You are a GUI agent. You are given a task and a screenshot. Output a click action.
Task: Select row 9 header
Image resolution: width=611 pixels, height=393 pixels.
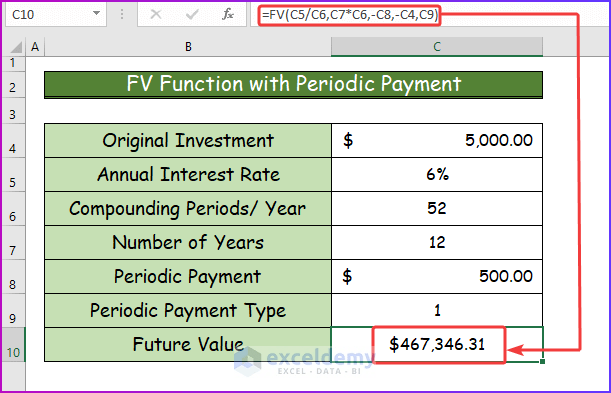(13, 310)
